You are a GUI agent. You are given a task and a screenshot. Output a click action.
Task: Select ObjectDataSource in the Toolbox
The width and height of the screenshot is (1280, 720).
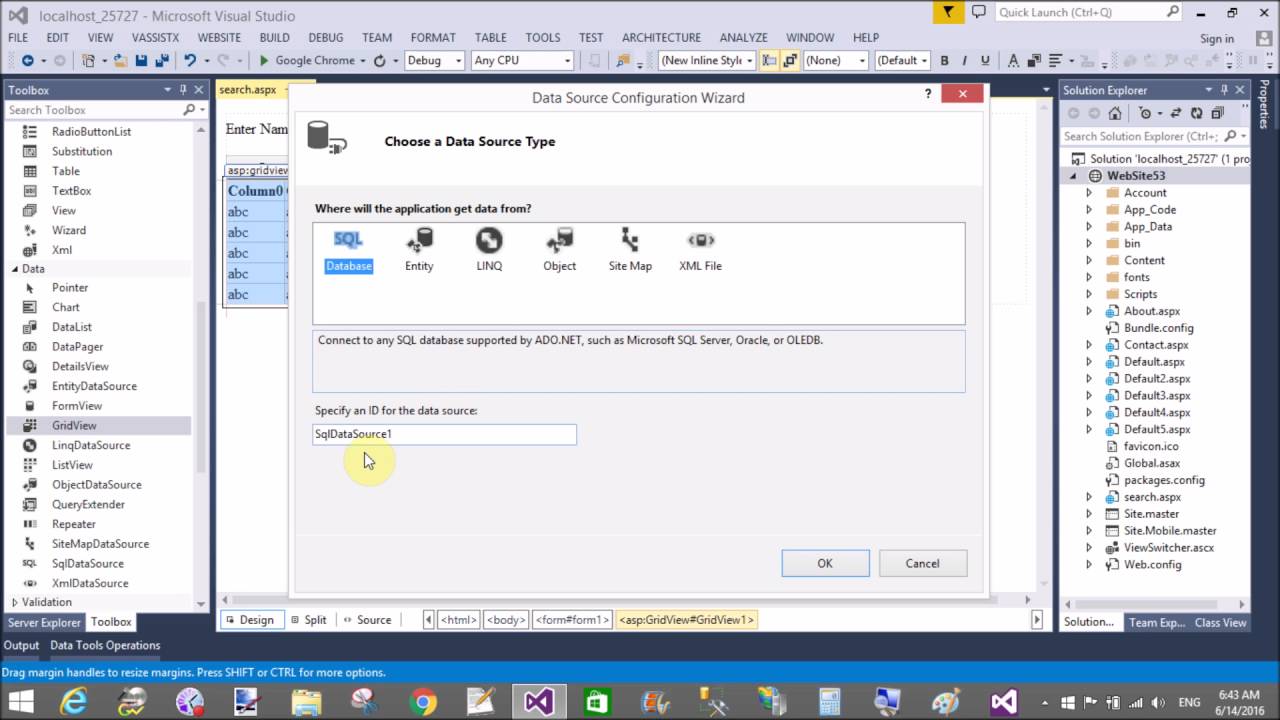click(x=96, y=485)
